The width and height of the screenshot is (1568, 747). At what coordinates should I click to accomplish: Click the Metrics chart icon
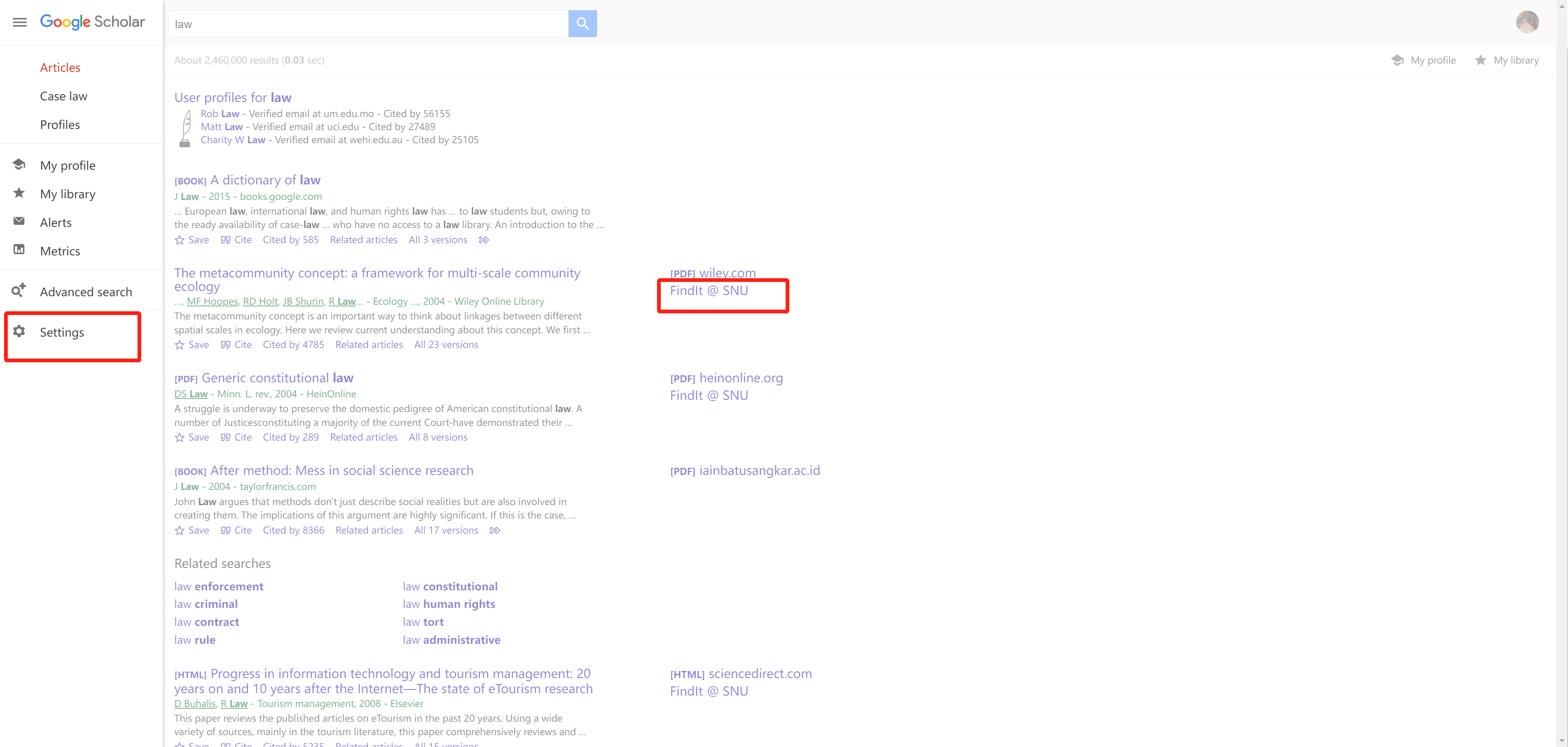tap(19, 249)
